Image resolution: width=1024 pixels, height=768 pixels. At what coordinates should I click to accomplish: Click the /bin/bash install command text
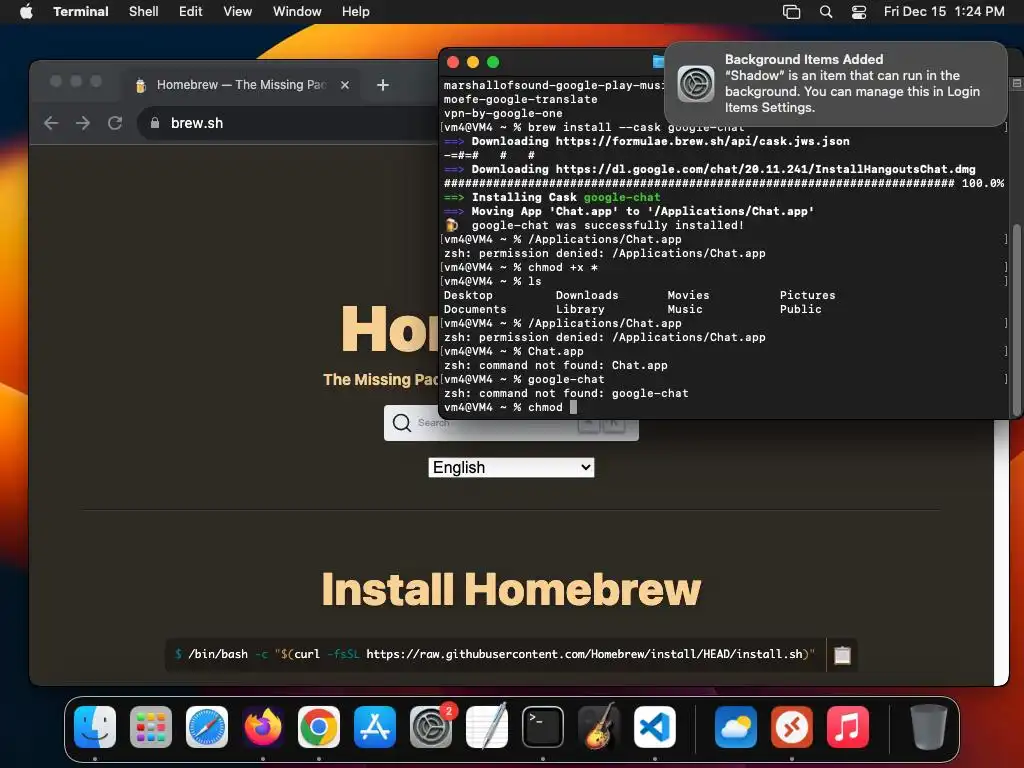point(495,654)
